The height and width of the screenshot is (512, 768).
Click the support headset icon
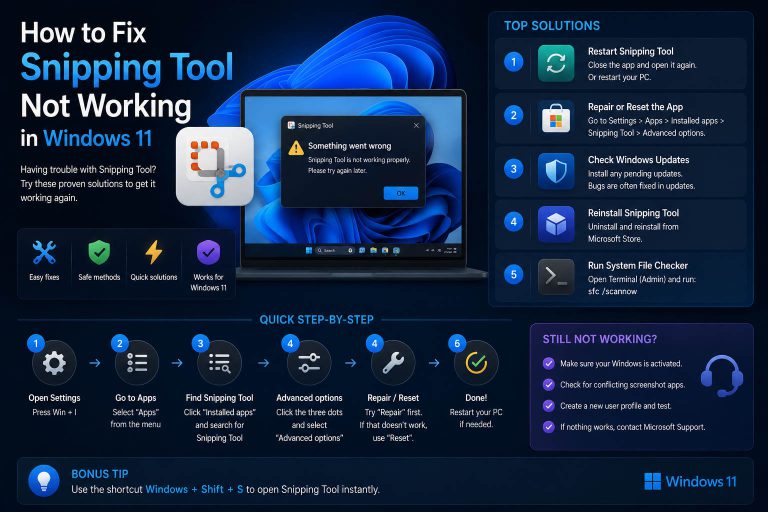(722, 375)
